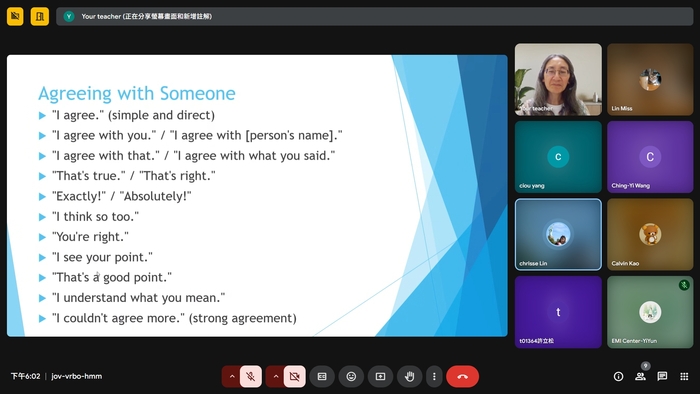Expand audio settings arrow beside microphone
This screenshot has height=394, width=700.
click(x=232, y=377)
